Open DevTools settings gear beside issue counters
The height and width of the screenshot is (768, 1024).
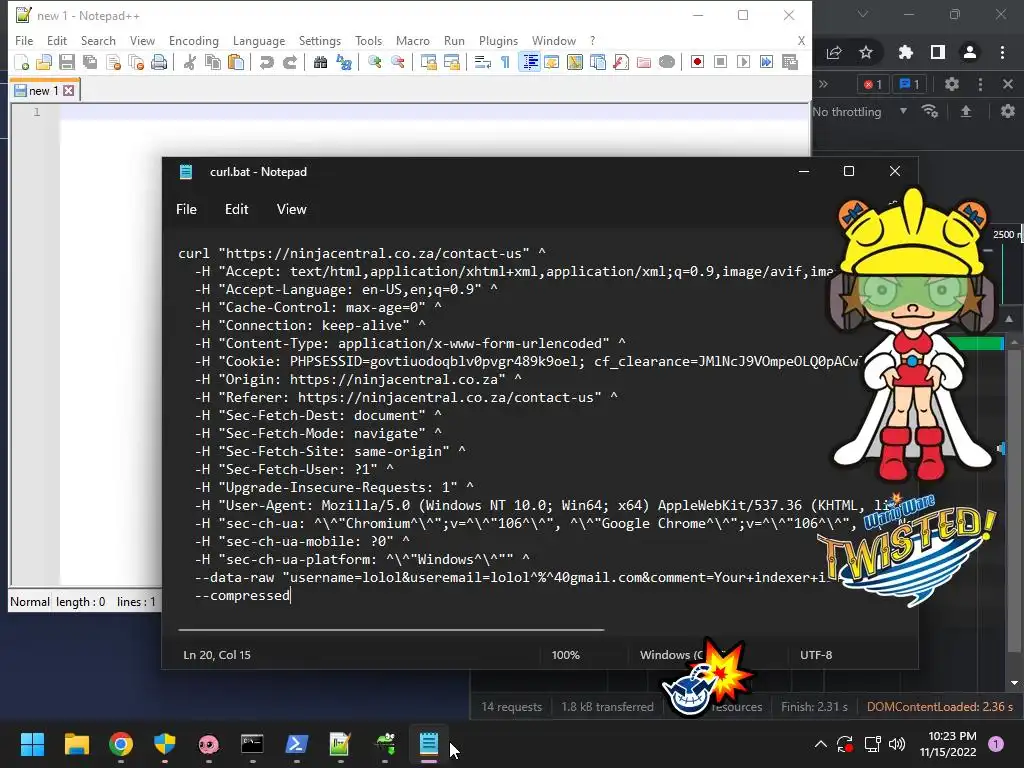pos(952,84)
